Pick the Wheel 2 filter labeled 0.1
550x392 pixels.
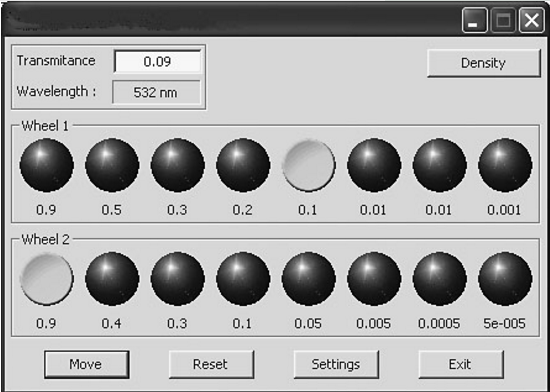click(243, 279)
